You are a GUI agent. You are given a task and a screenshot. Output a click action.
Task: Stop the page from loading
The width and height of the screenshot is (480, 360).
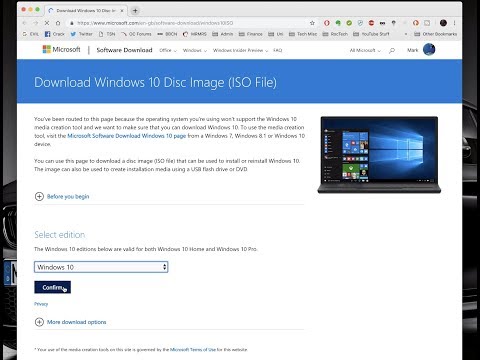47,23
